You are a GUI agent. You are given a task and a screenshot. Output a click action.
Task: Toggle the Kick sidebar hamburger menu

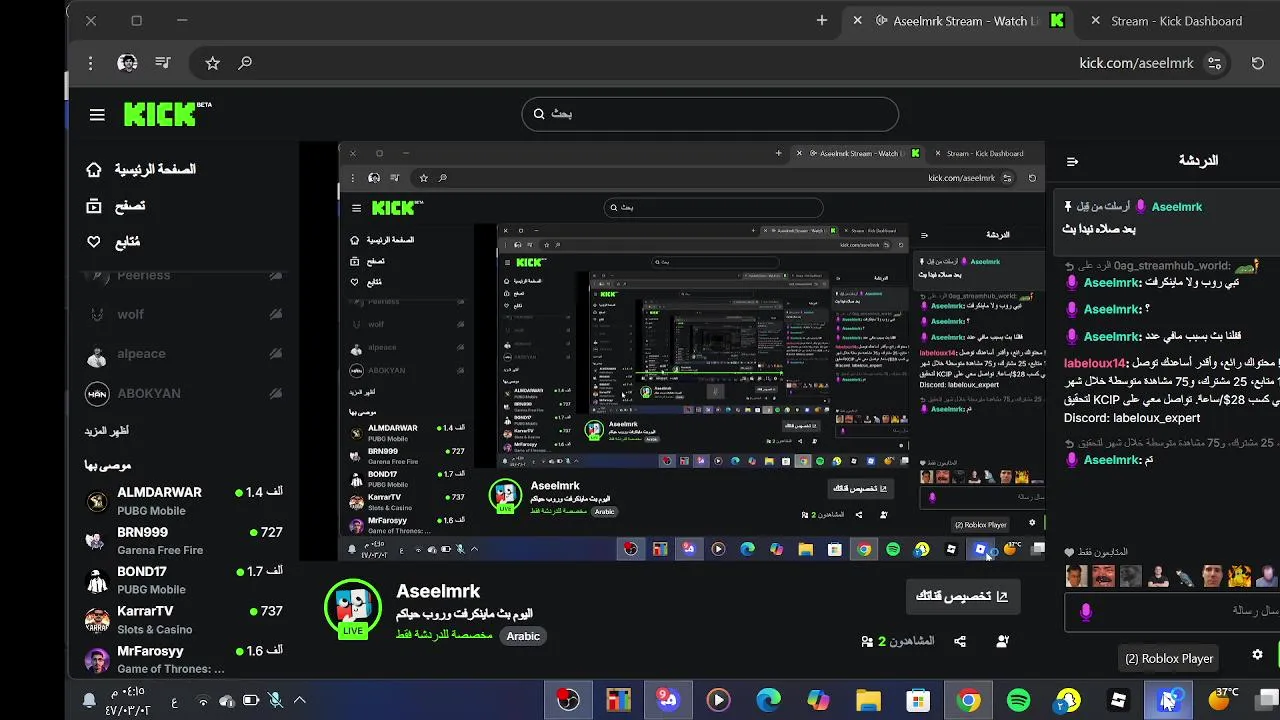(97, 115)
